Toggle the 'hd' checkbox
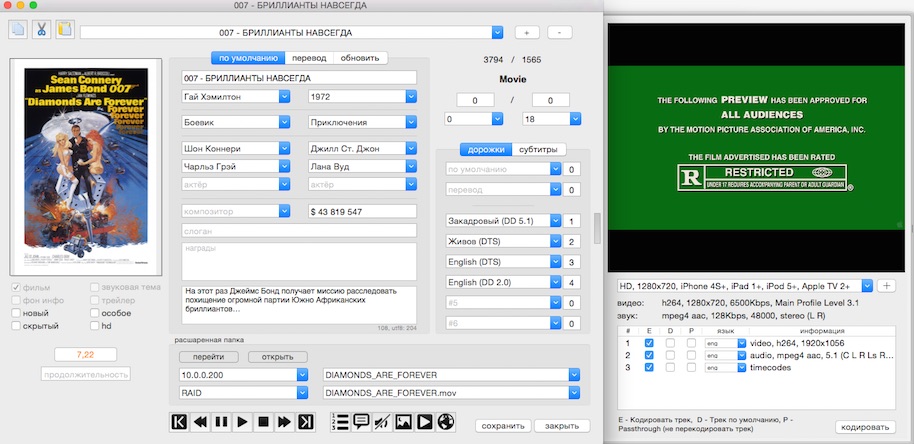Image resolution: width=914 pixels, height=444 pixels. click(x=94, y=326)
